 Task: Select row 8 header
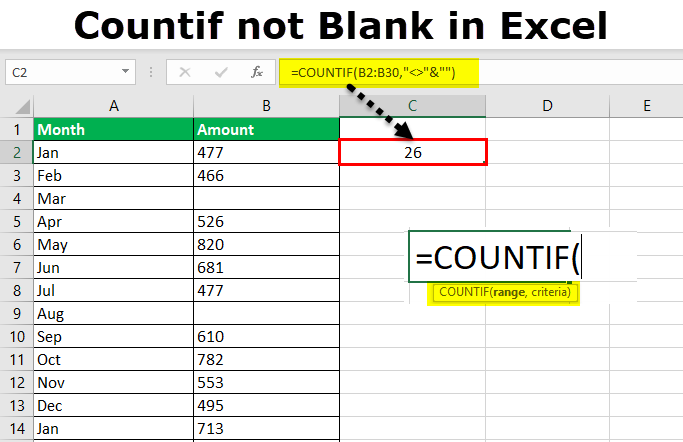[17, 290]
